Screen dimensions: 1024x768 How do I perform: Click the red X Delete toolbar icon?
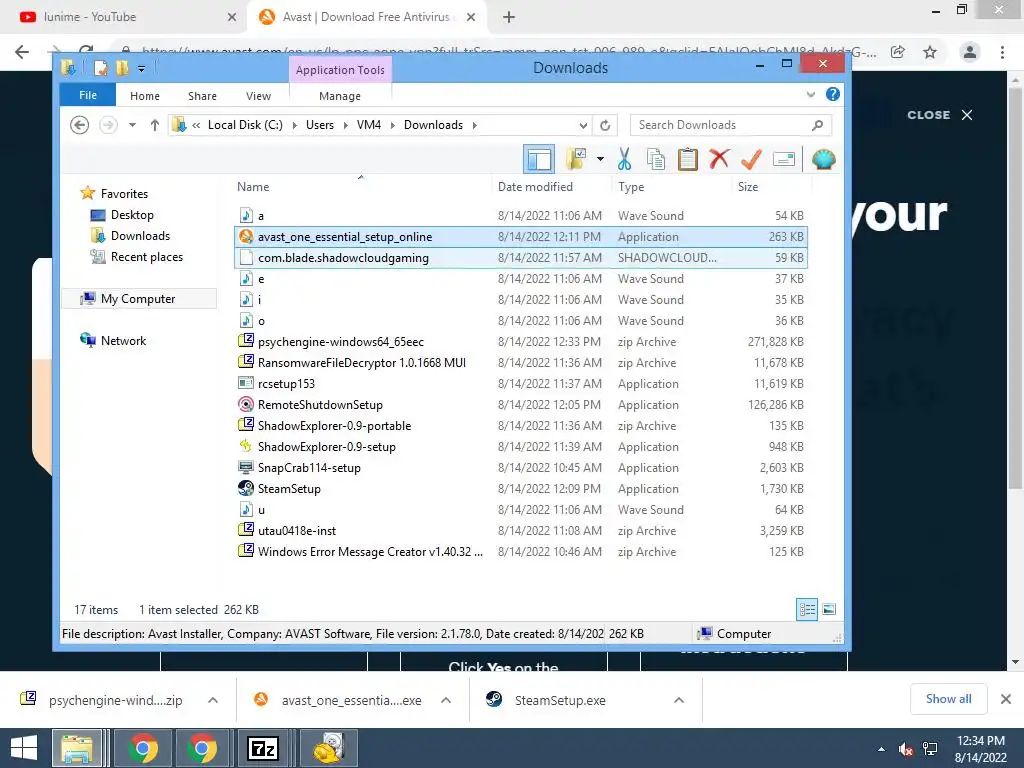[719, 159]
